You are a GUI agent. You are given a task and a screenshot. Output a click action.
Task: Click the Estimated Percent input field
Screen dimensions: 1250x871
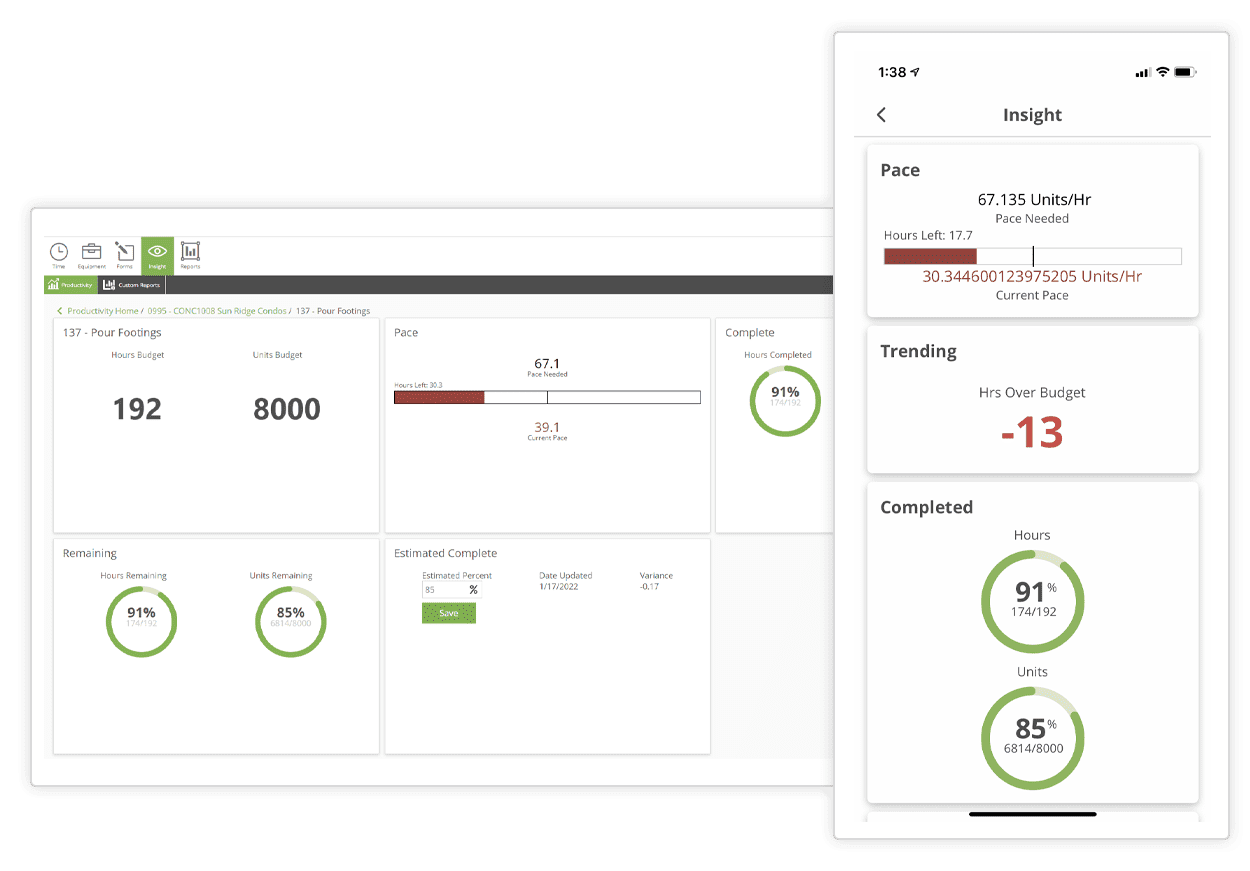pos(443,590)
